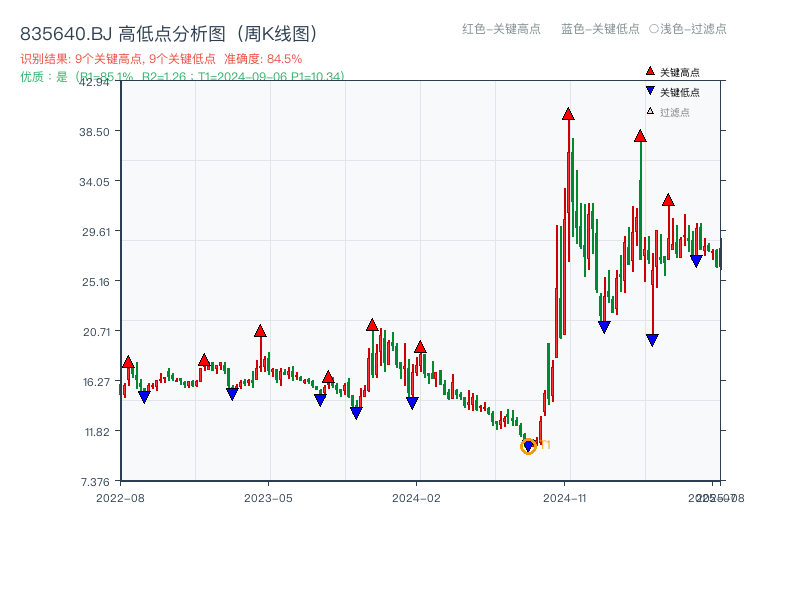This screenshot has width=800, height=600.
Task: Click the blue low triangle right after 2024-11 spike
Action: tap(604, 327)
